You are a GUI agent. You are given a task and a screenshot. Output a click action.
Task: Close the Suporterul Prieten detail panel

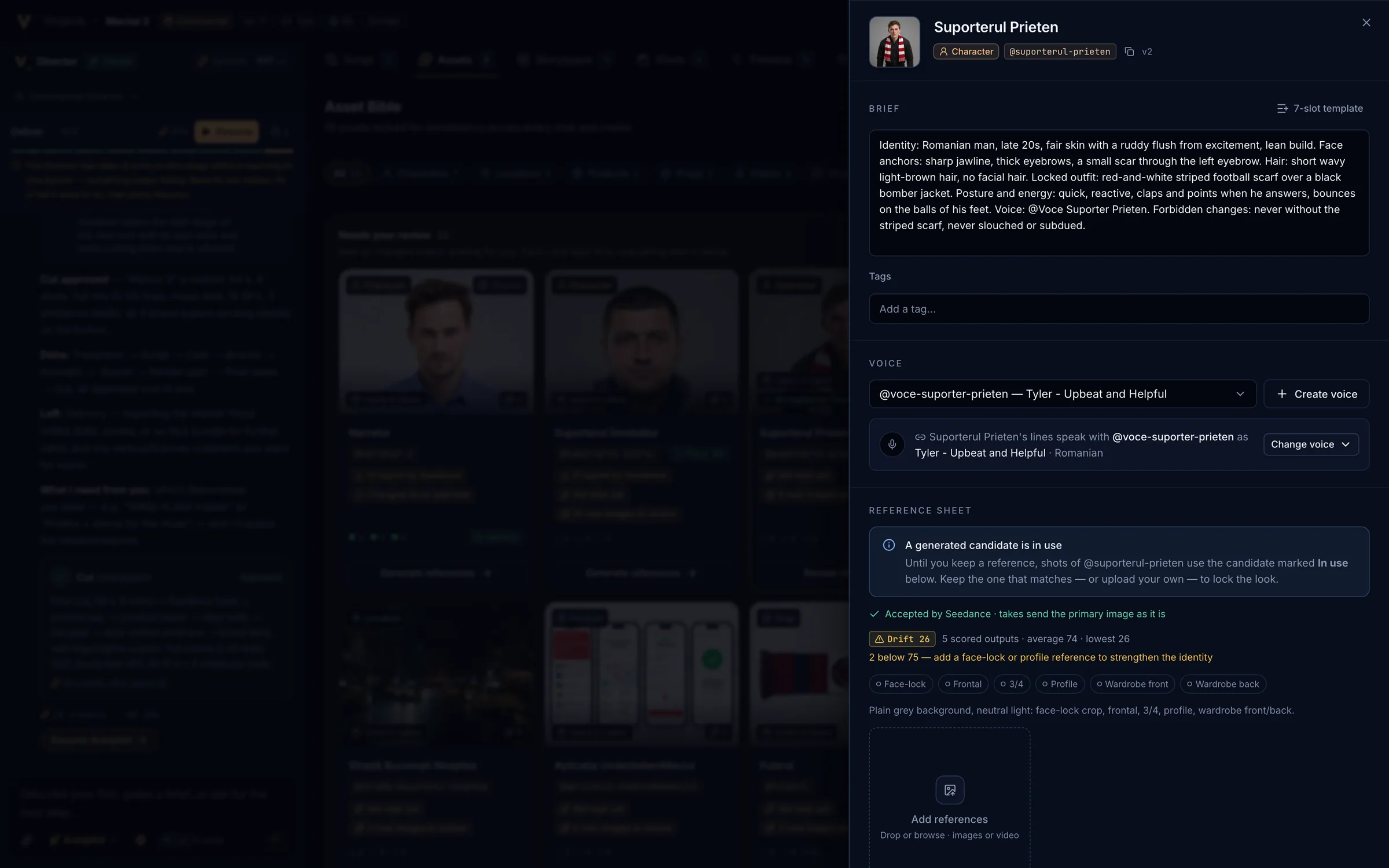tap(1366, 23)
